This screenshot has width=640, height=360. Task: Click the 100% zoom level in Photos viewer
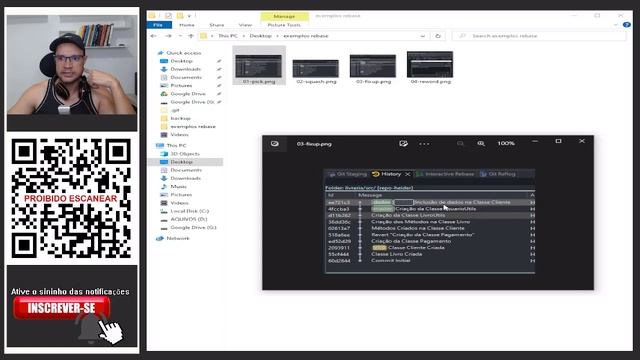506,144
